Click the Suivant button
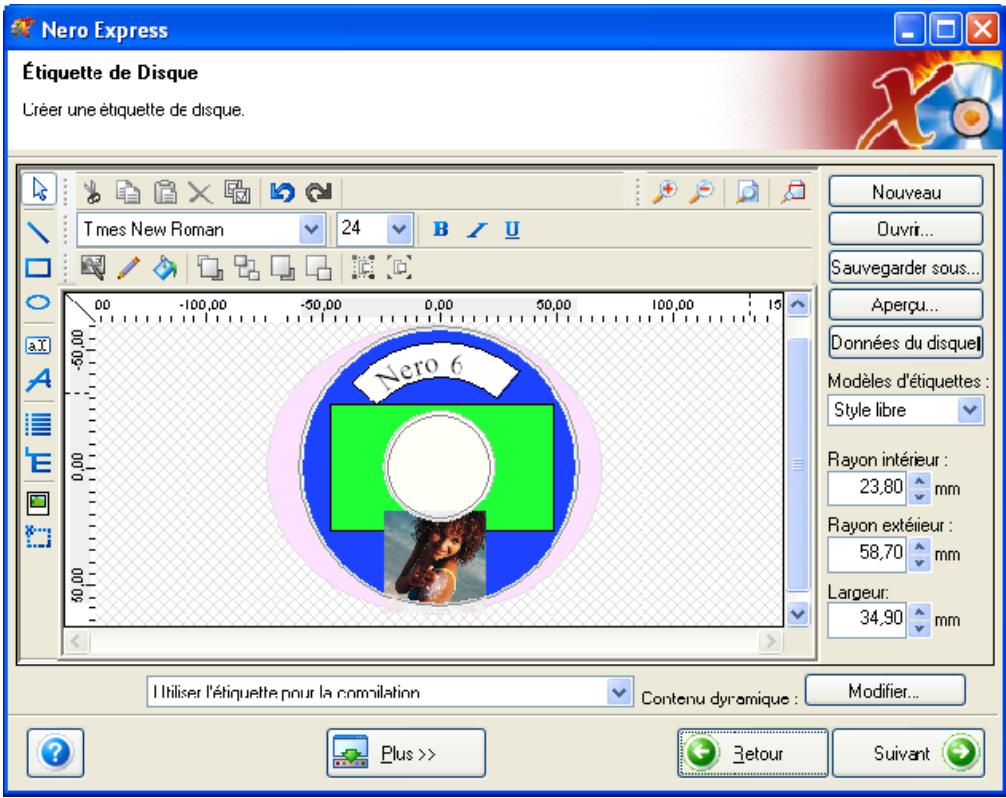The image size is (1006, 798). (x=908, y=753)
